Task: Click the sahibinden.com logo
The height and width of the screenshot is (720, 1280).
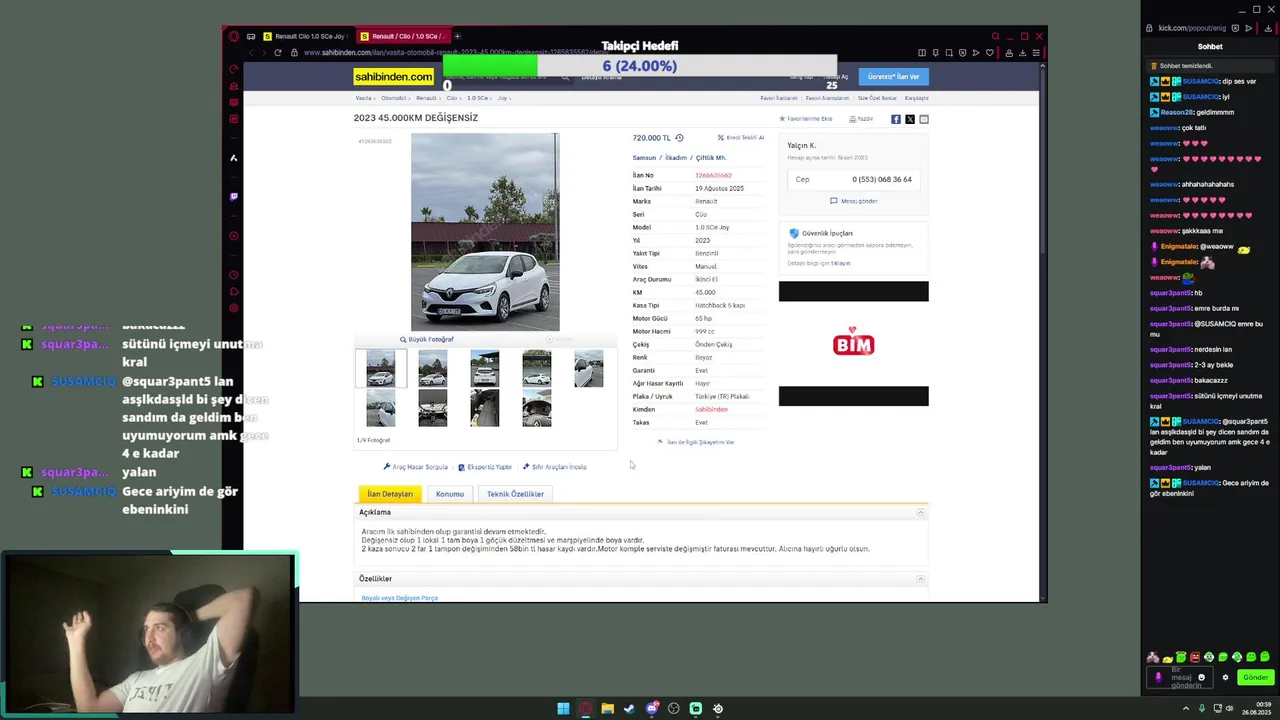Action: coord(394,77)
